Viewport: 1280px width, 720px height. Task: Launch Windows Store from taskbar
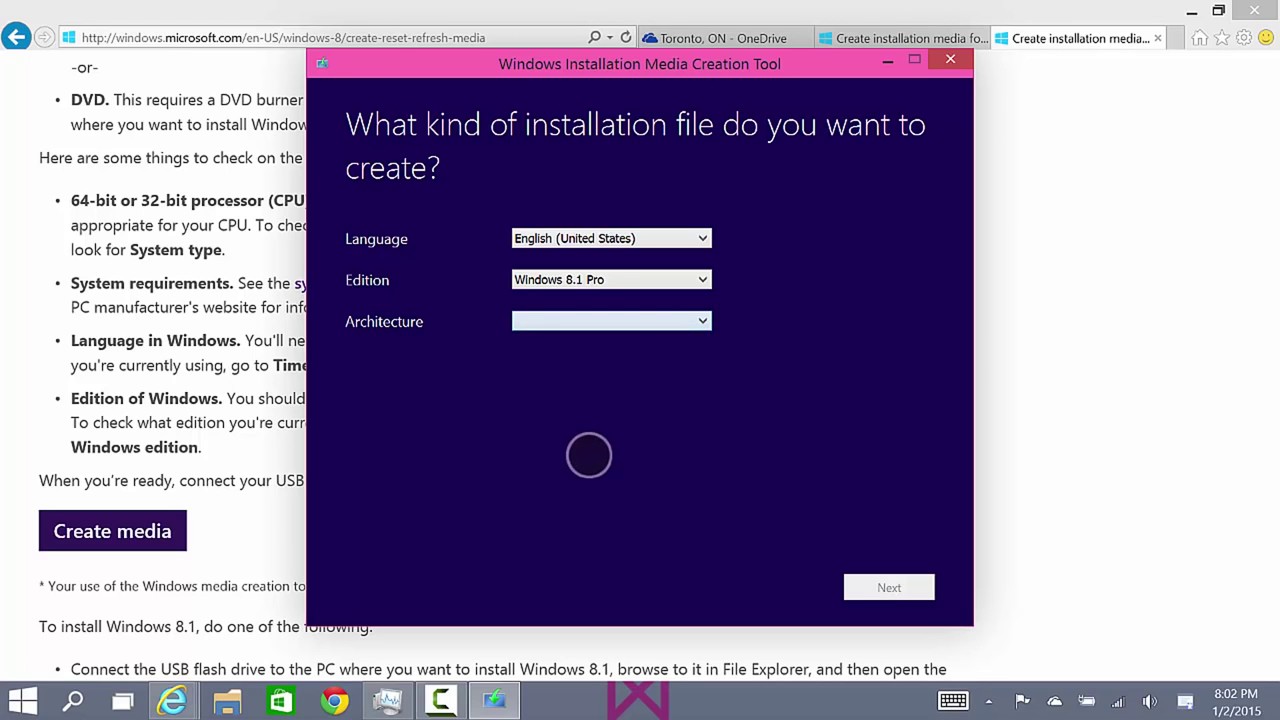coord(280,701)
